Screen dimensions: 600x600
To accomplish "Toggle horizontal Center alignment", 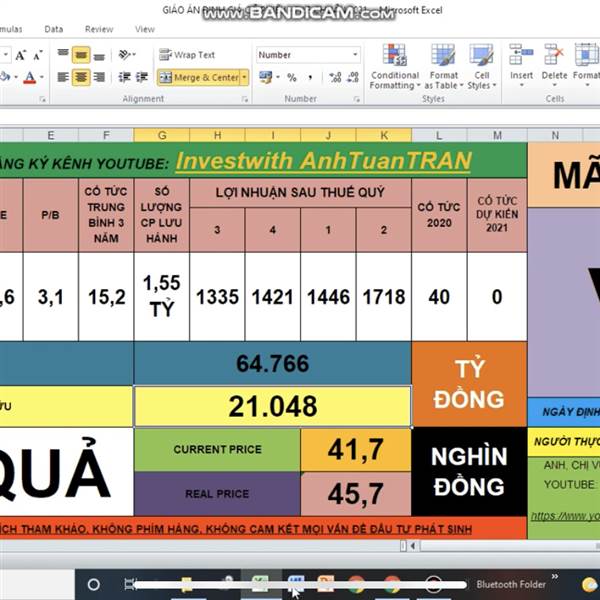I will [x=81, y=77].
